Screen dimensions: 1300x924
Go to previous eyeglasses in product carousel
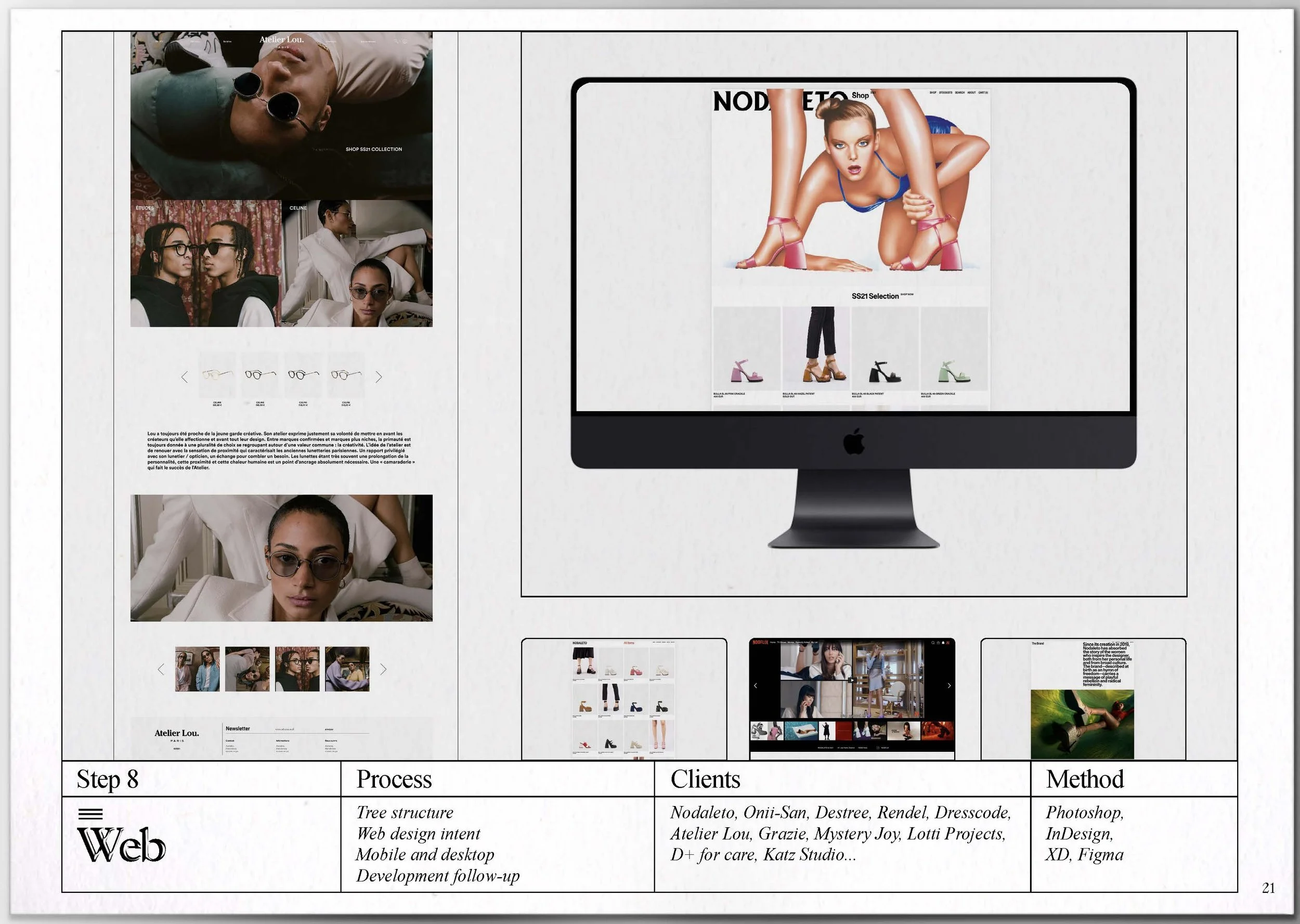tap(184, 377)
